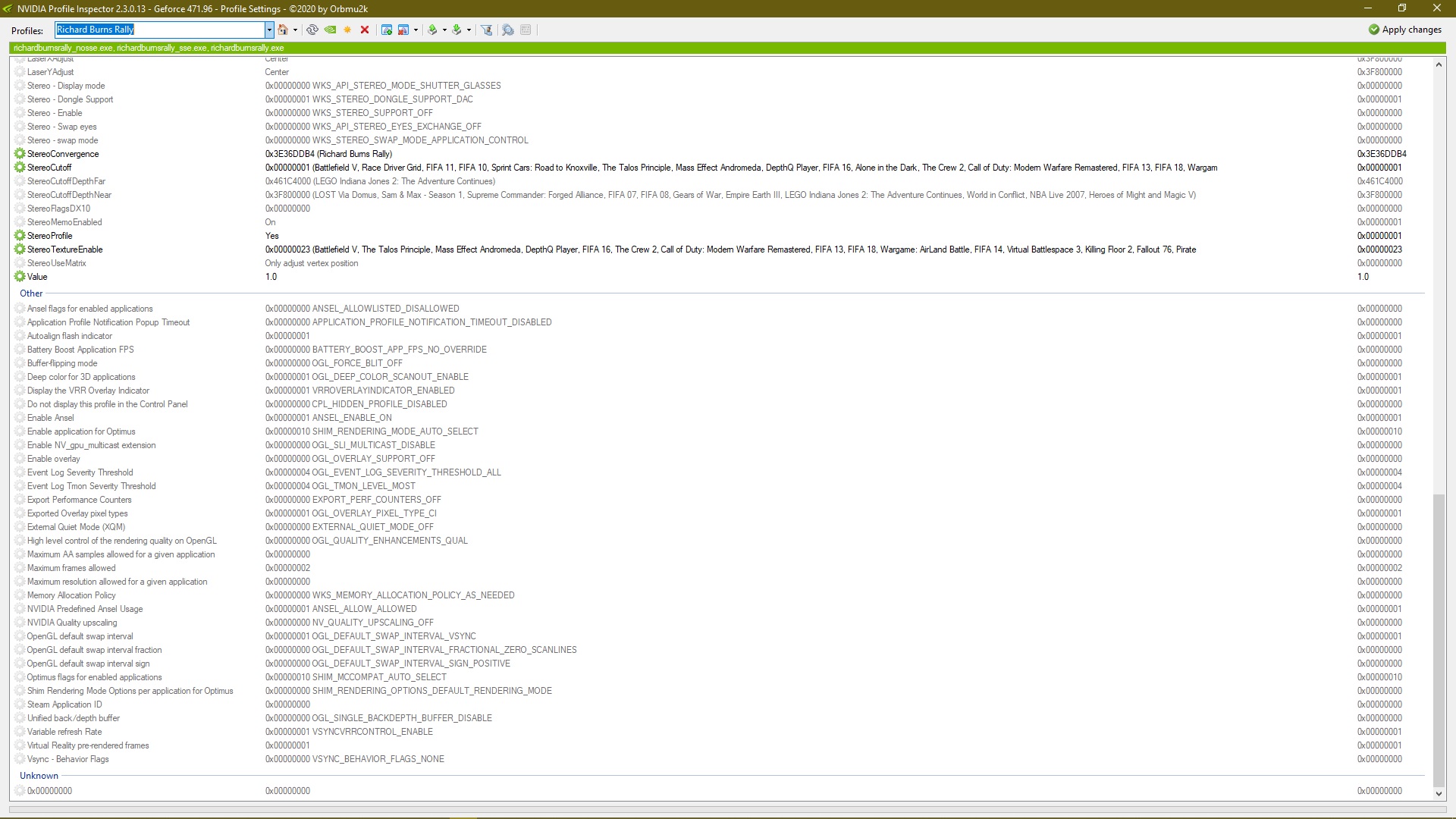Click the Richard Burns Rally profile name field
This screenshot has height=819, width=1456.
click(160, 30)
